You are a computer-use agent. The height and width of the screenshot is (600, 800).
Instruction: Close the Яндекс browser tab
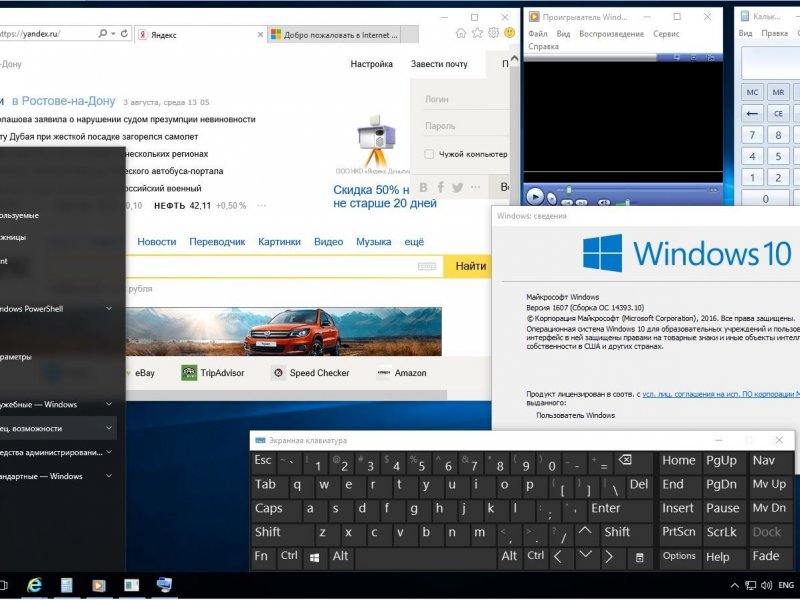coord(260,35)
